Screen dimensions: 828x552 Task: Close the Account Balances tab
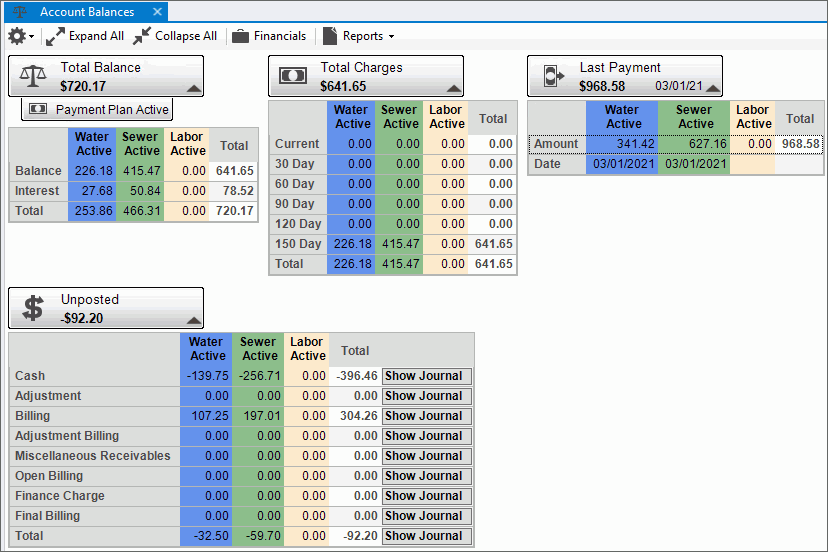click(x=157, y=12)
